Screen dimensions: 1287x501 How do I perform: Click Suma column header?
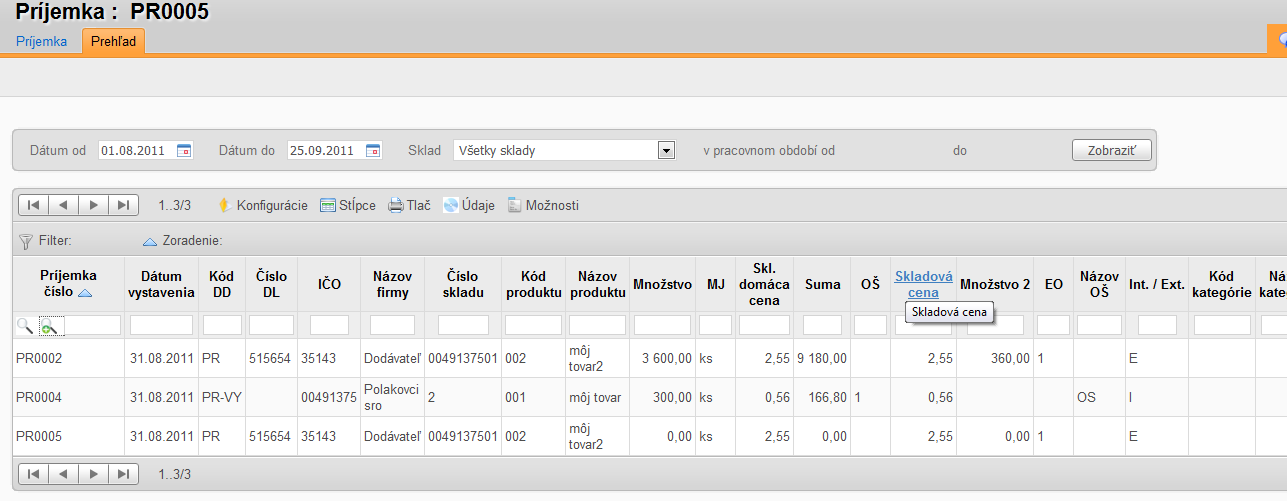(x=823, y=284)
